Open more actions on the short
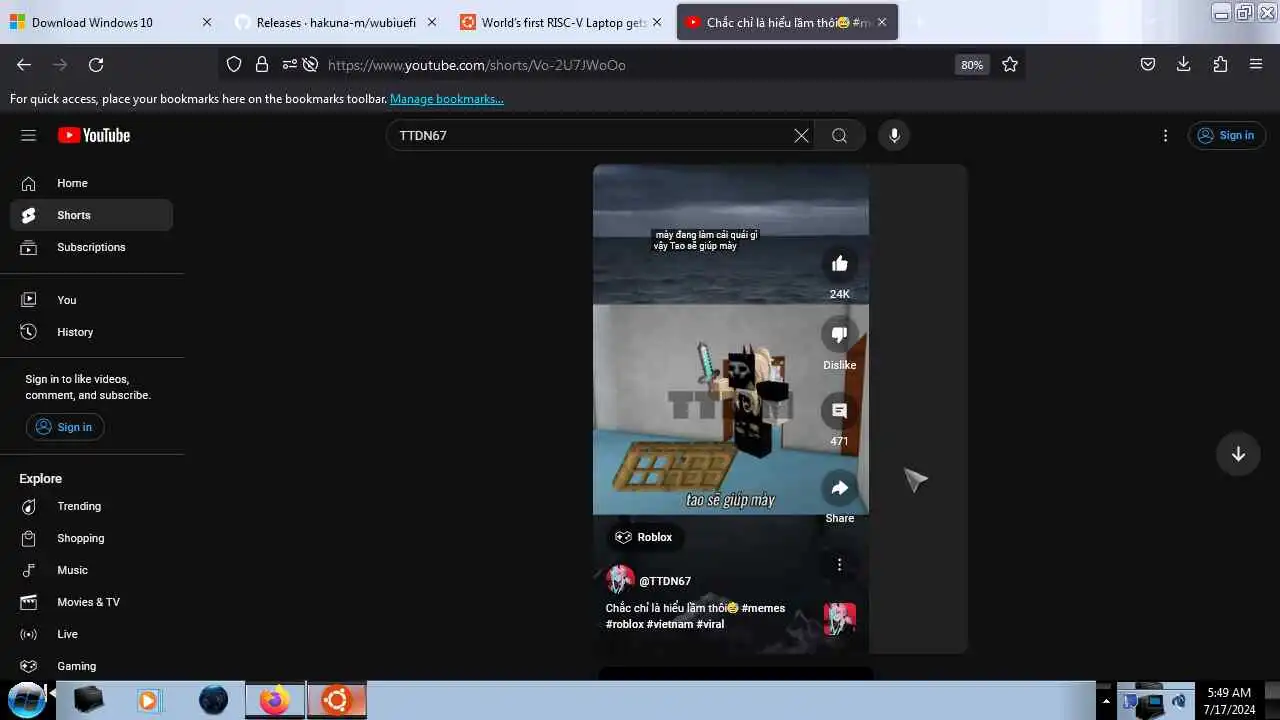 [839, 565]
